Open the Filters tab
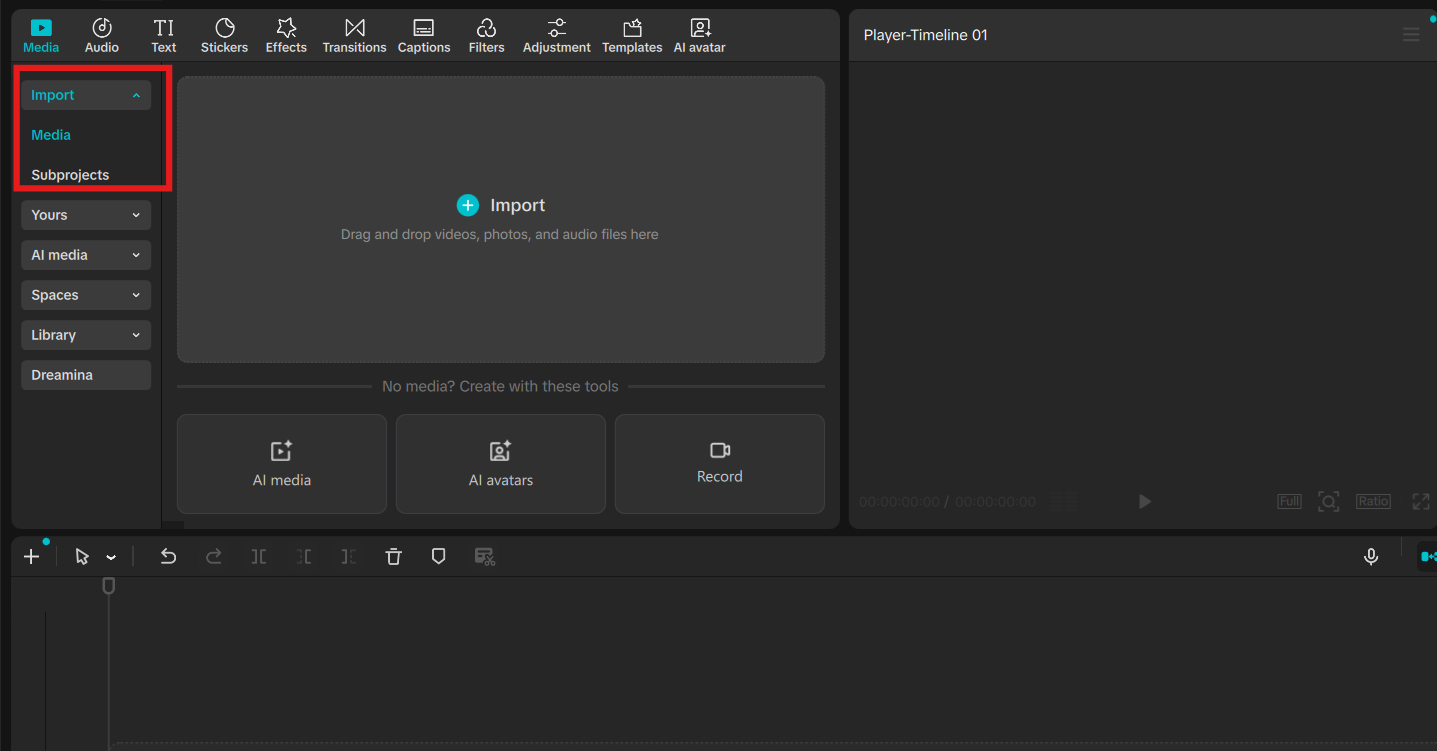The width and height of the screenshot is (1437, 751). [x=487, y=36]
